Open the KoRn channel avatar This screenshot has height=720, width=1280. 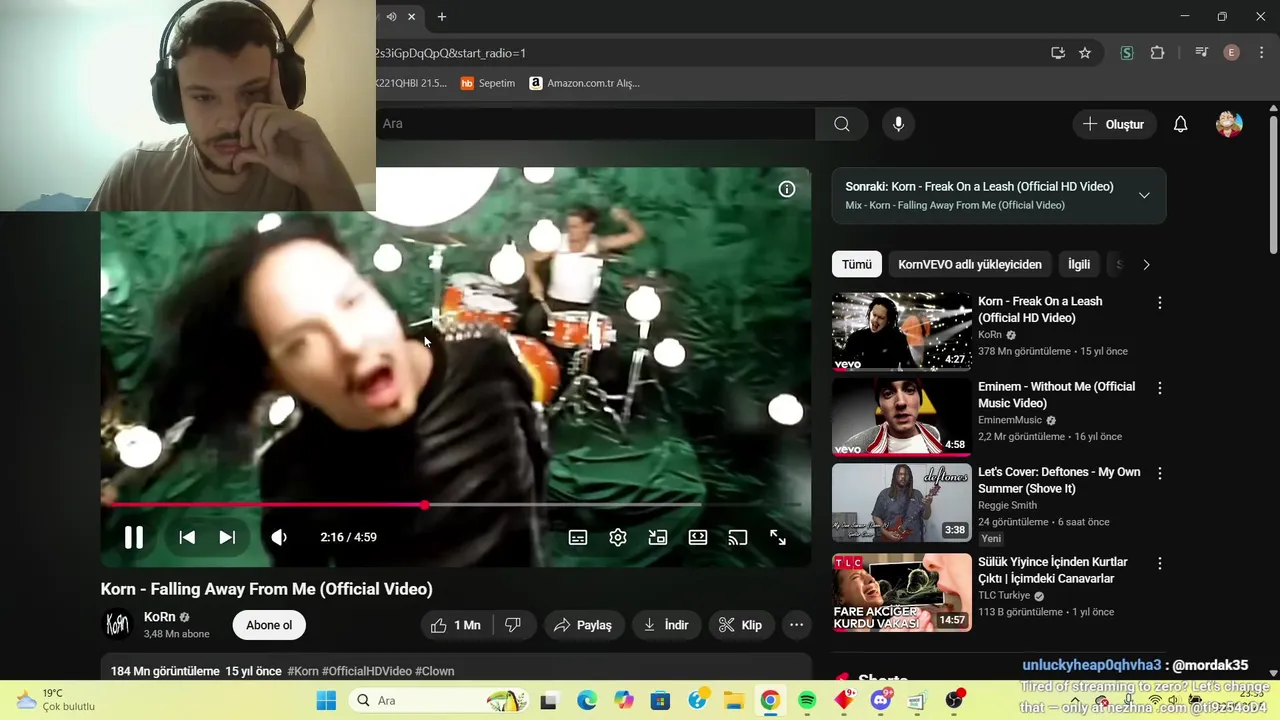pyautogui.click(x=118, y=625)
